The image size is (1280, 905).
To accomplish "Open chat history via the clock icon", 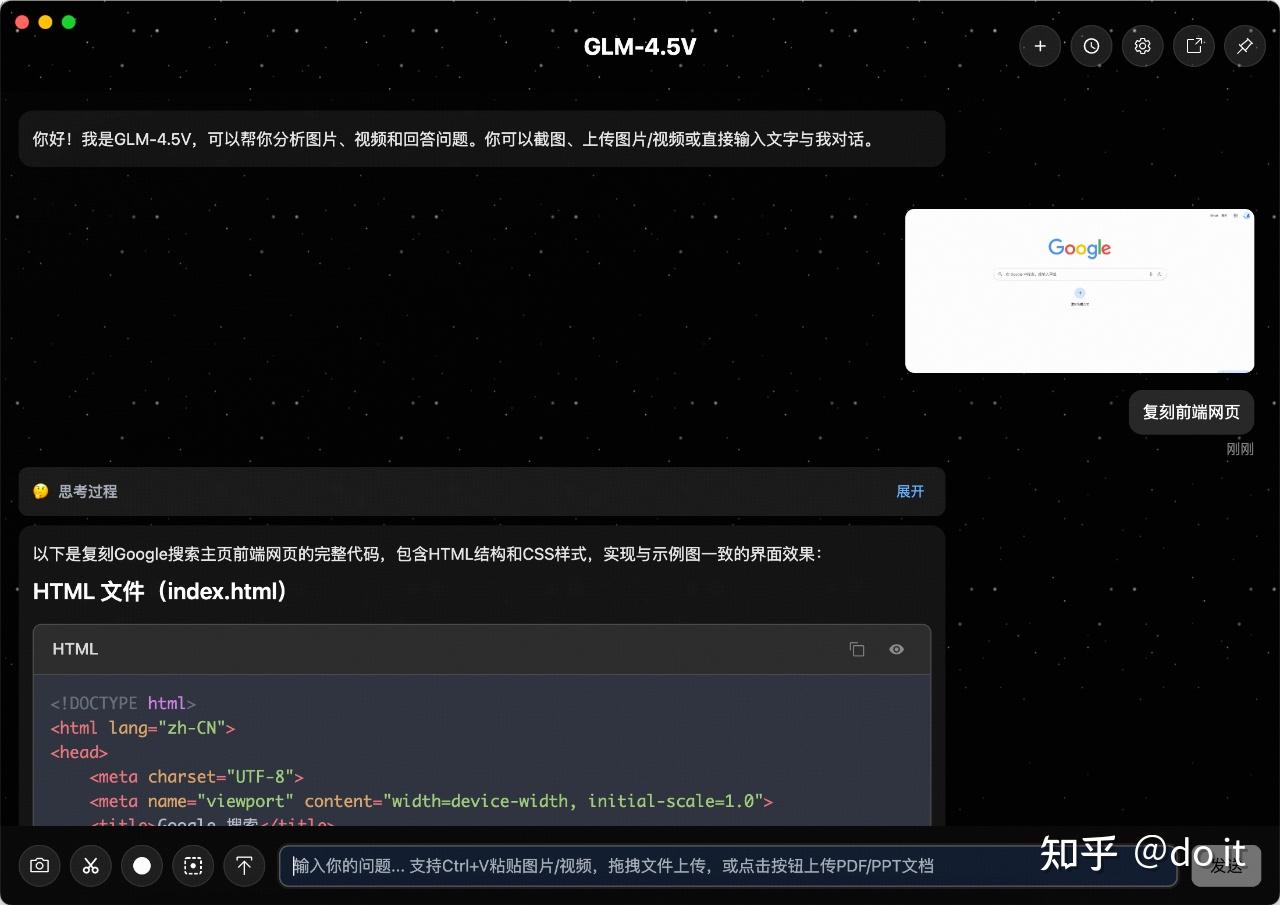I will (x=1091, y=46).
